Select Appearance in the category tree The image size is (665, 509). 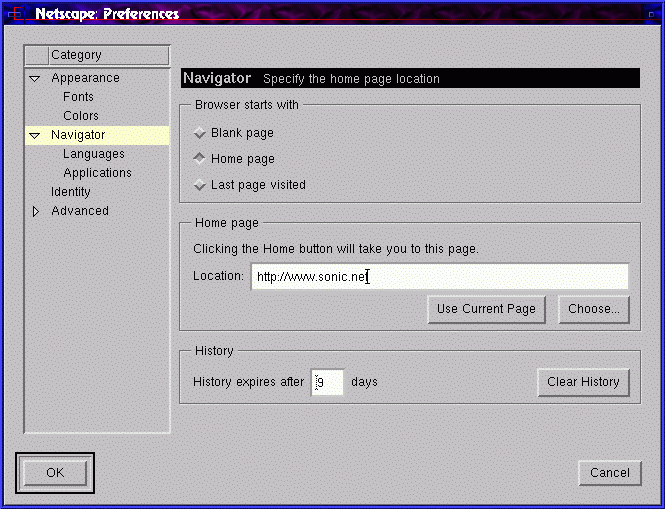coord(85,78)
